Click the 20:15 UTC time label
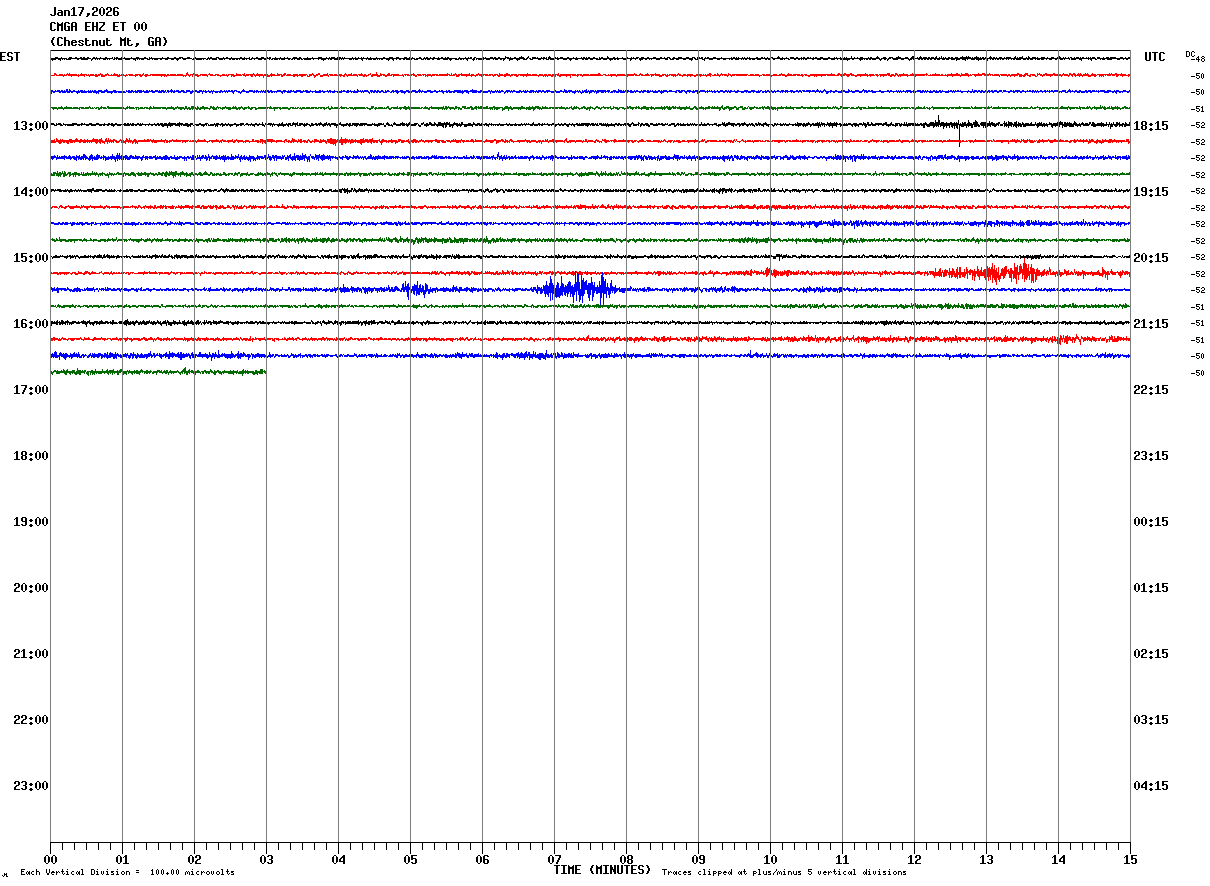The height and width of the screenshot is (886, 1210). (x=1151, y=258)
